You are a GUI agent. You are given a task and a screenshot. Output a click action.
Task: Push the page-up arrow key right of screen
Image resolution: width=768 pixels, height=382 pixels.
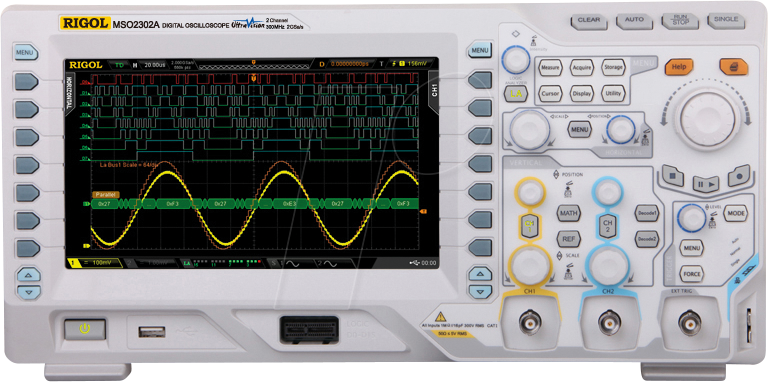[480, 274]
